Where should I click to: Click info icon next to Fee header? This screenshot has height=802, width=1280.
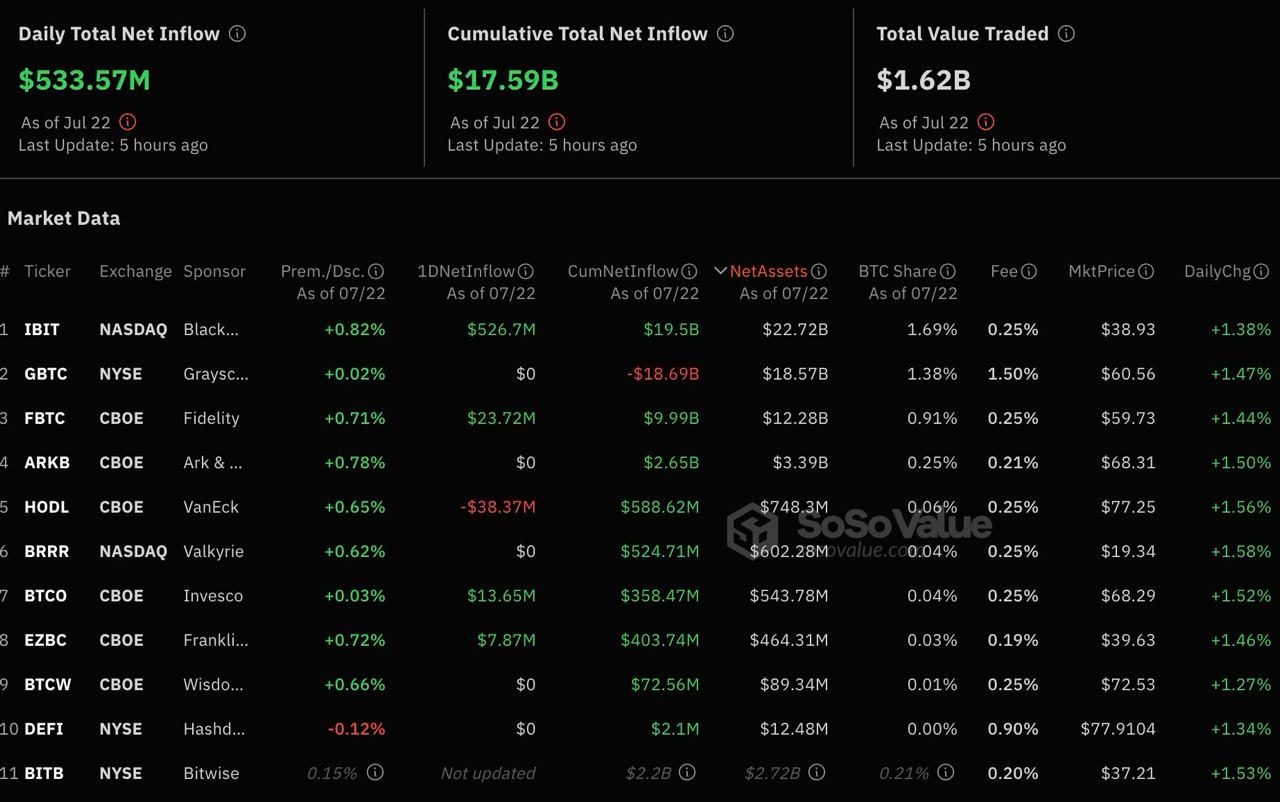pos(1029,271)
